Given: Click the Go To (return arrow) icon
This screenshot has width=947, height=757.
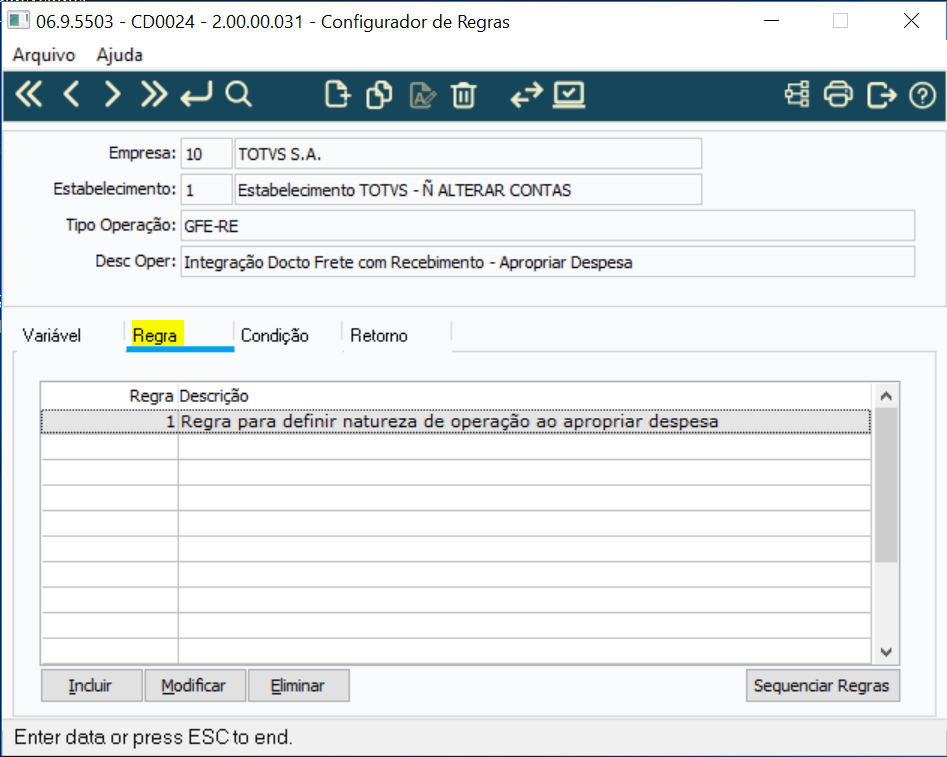Looking at the screenshot, I should click(196, 95).
